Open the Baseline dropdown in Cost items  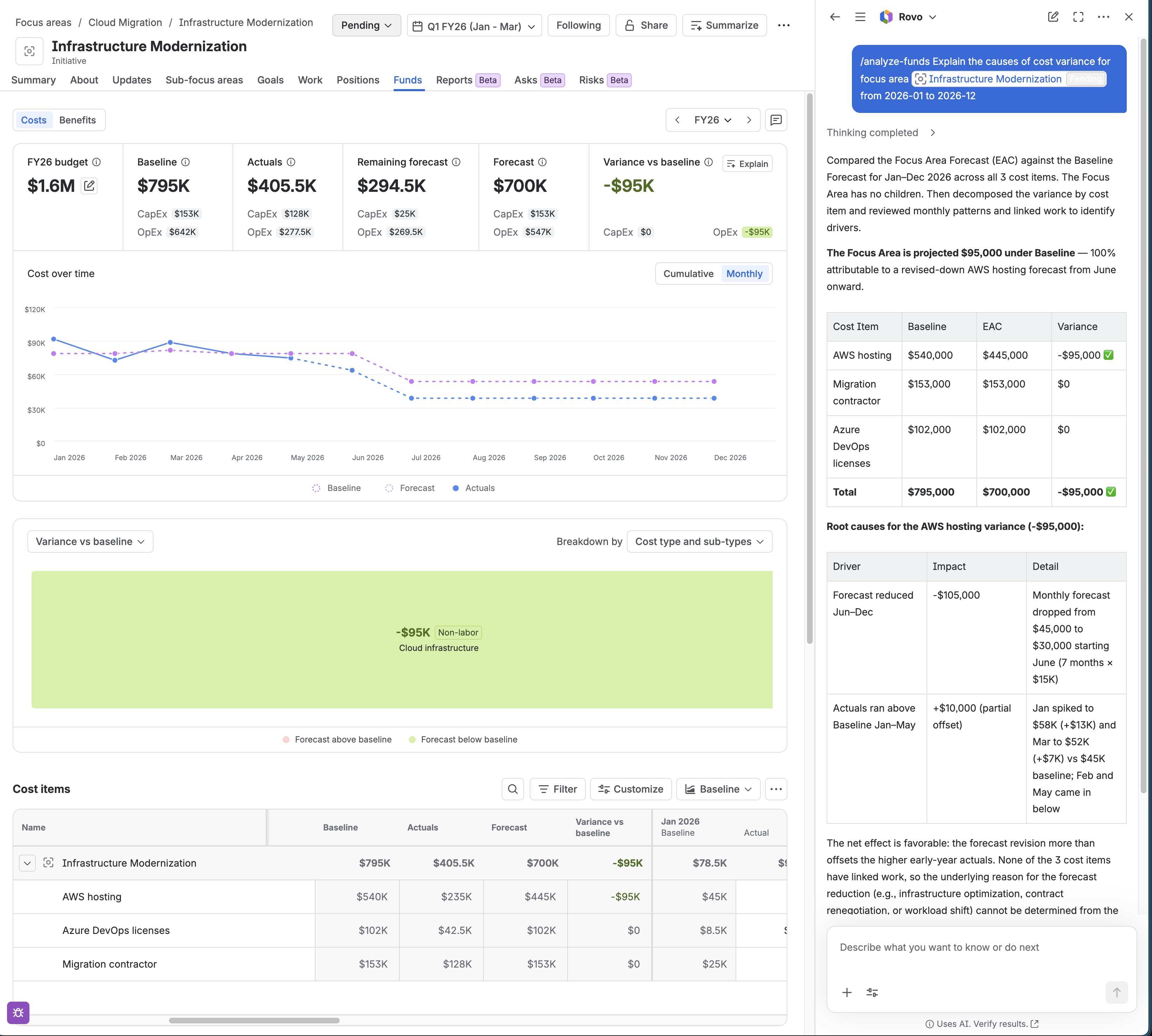point(718,789)
